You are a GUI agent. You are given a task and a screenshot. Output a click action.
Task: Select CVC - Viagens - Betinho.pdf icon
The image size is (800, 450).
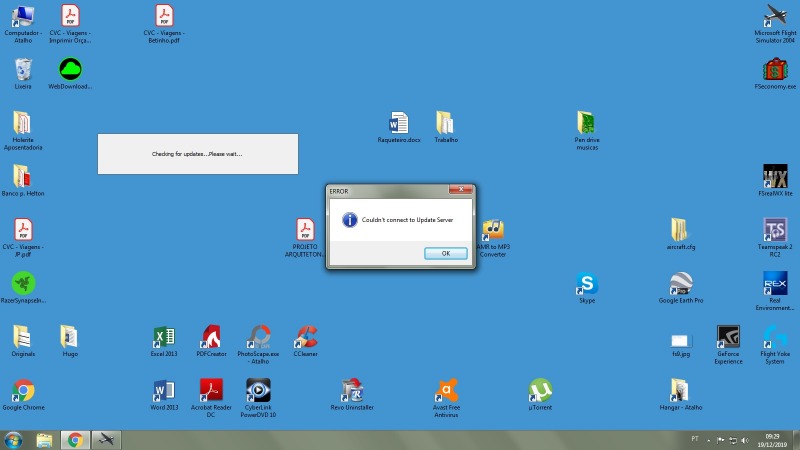tap(164, 24)
